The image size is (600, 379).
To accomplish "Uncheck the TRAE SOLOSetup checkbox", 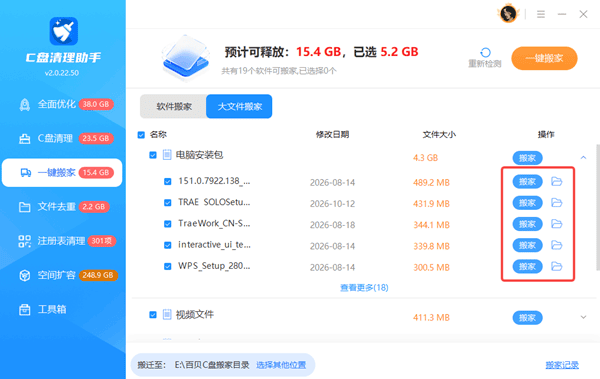I will tap(168, 203).
